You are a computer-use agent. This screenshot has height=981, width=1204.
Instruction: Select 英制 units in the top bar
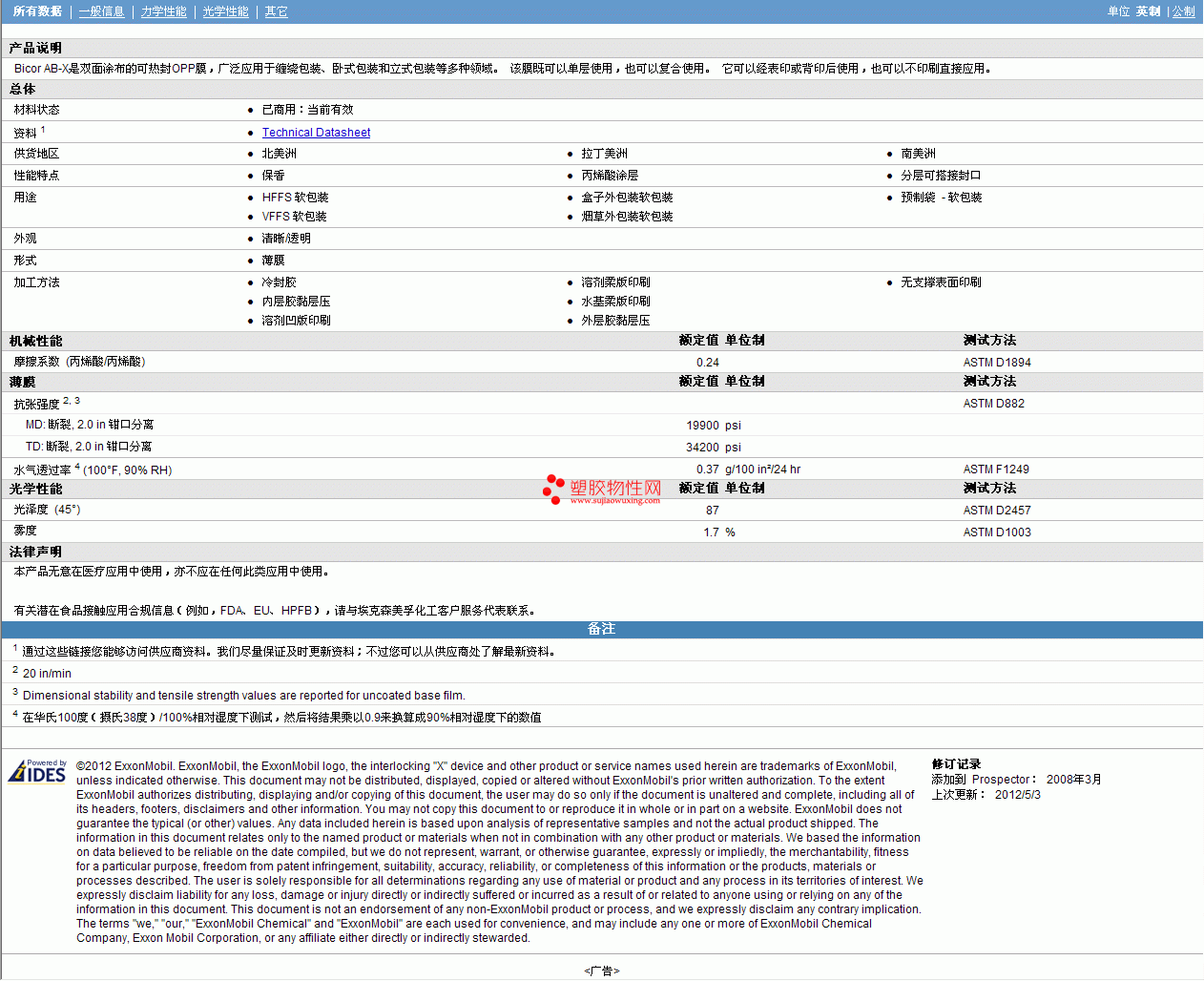[1149, 11]
